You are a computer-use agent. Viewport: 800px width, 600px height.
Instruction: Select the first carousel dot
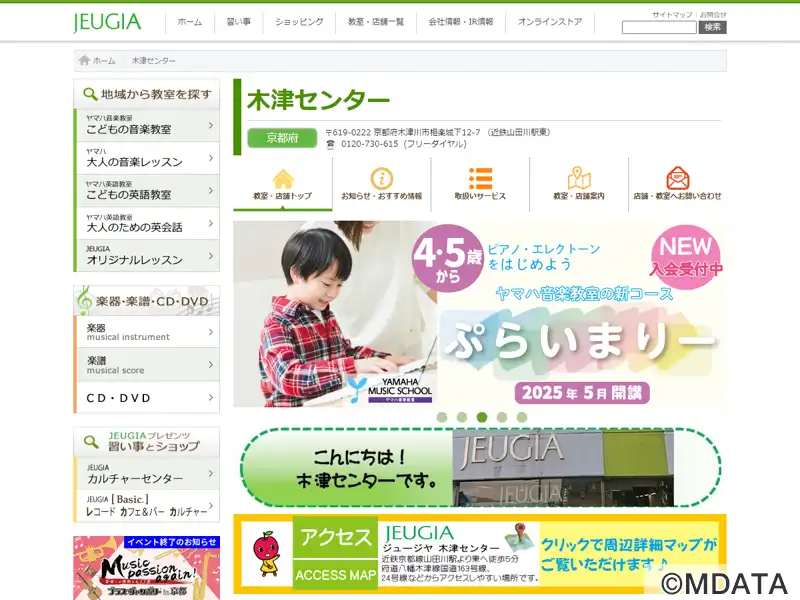pos(442,417)
